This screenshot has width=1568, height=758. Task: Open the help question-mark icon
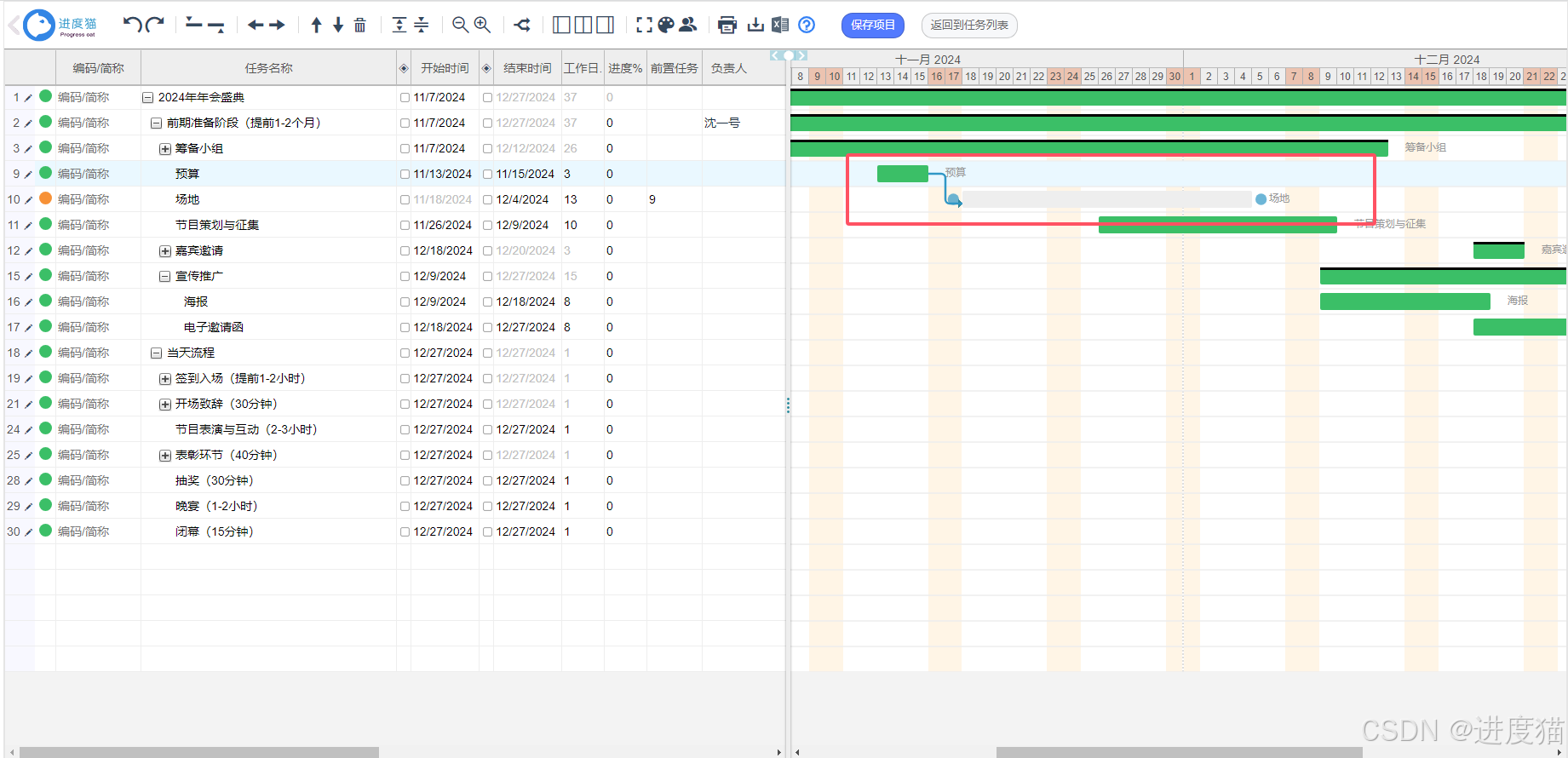(807, 25)
